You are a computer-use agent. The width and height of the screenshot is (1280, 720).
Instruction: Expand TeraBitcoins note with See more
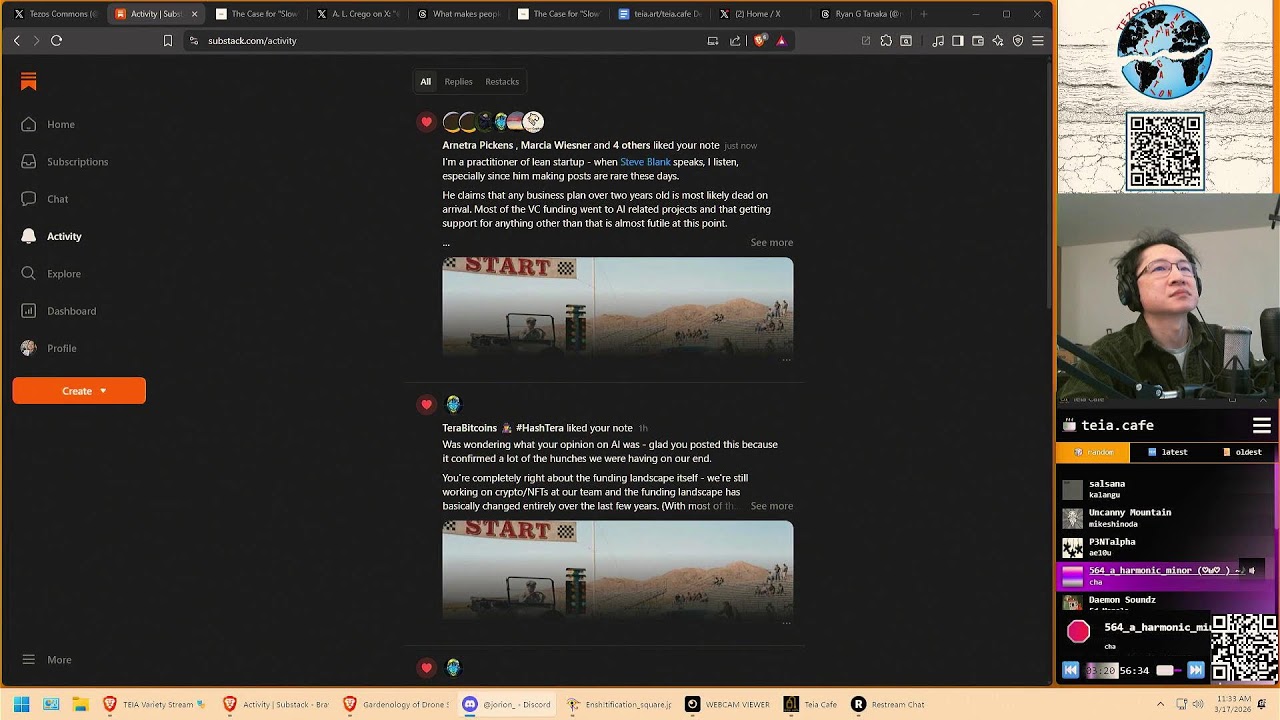tap(772, 506)
